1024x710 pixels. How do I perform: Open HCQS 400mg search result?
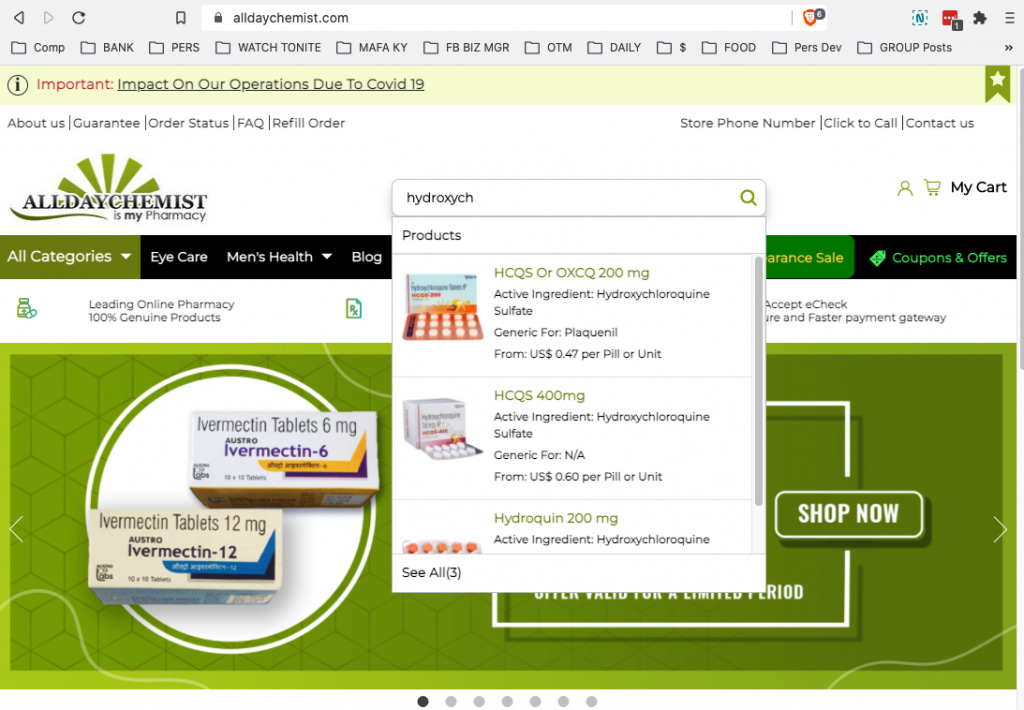coord(539,395)
